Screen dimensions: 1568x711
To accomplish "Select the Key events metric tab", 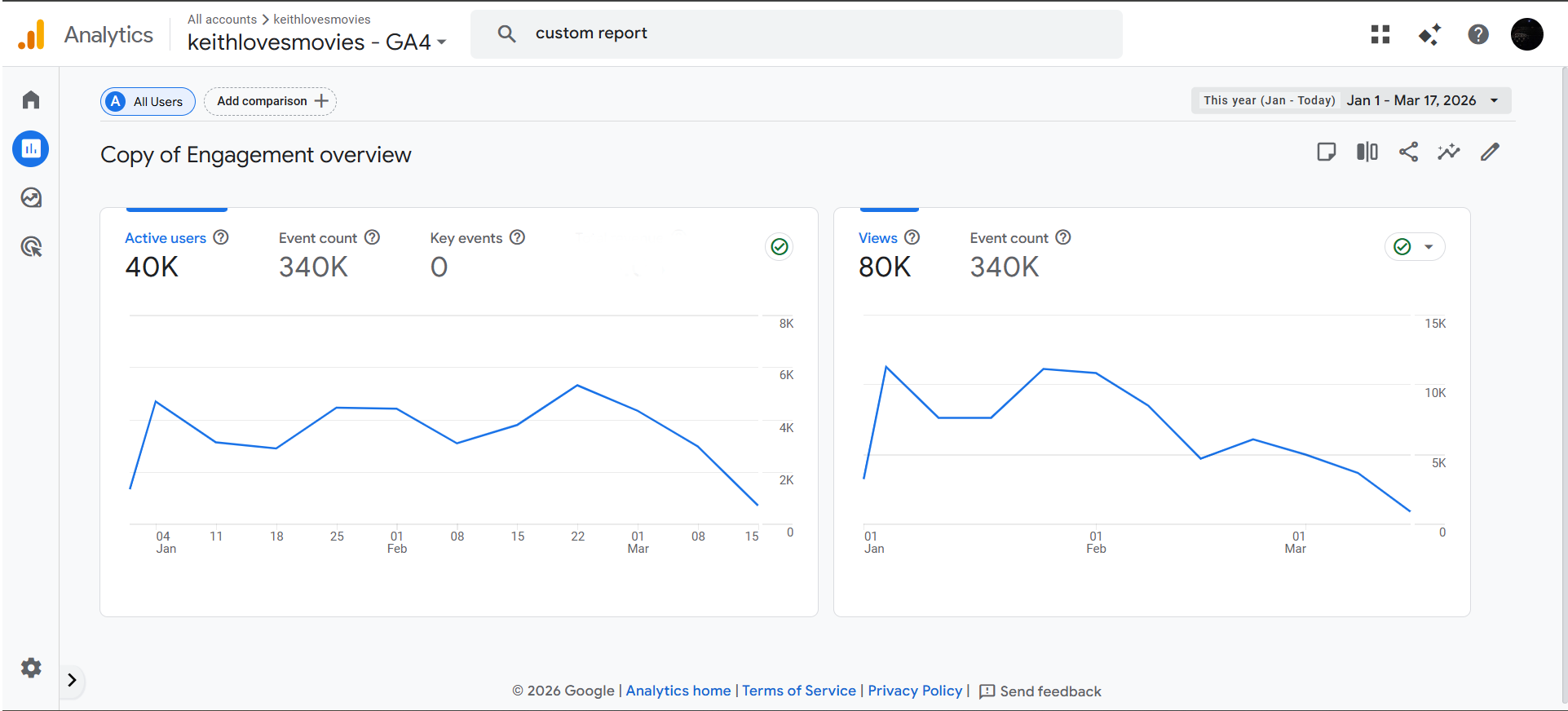I will coord(466,238).
